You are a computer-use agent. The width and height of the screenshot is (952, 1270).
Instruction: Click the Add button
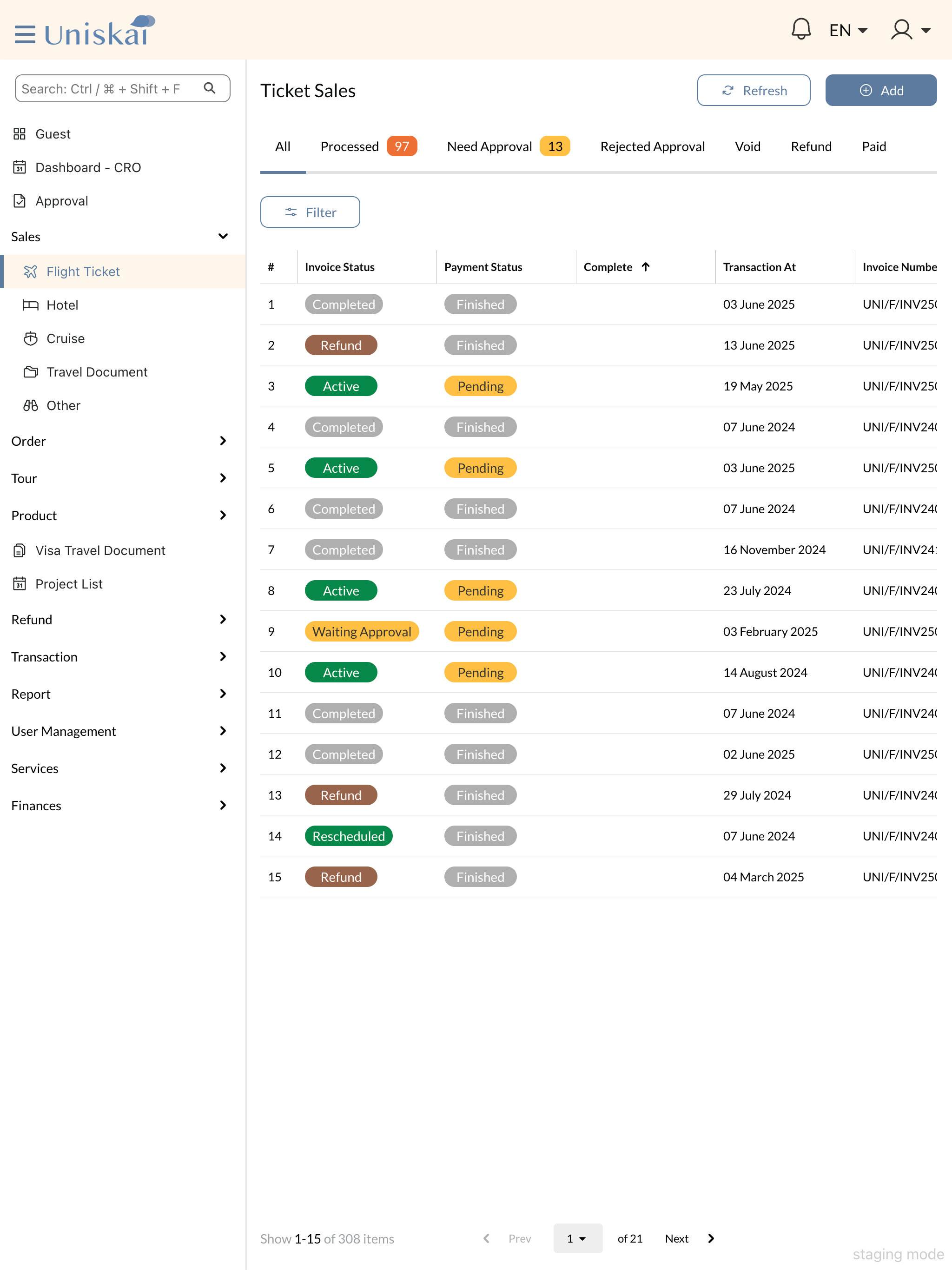point(880,90)
